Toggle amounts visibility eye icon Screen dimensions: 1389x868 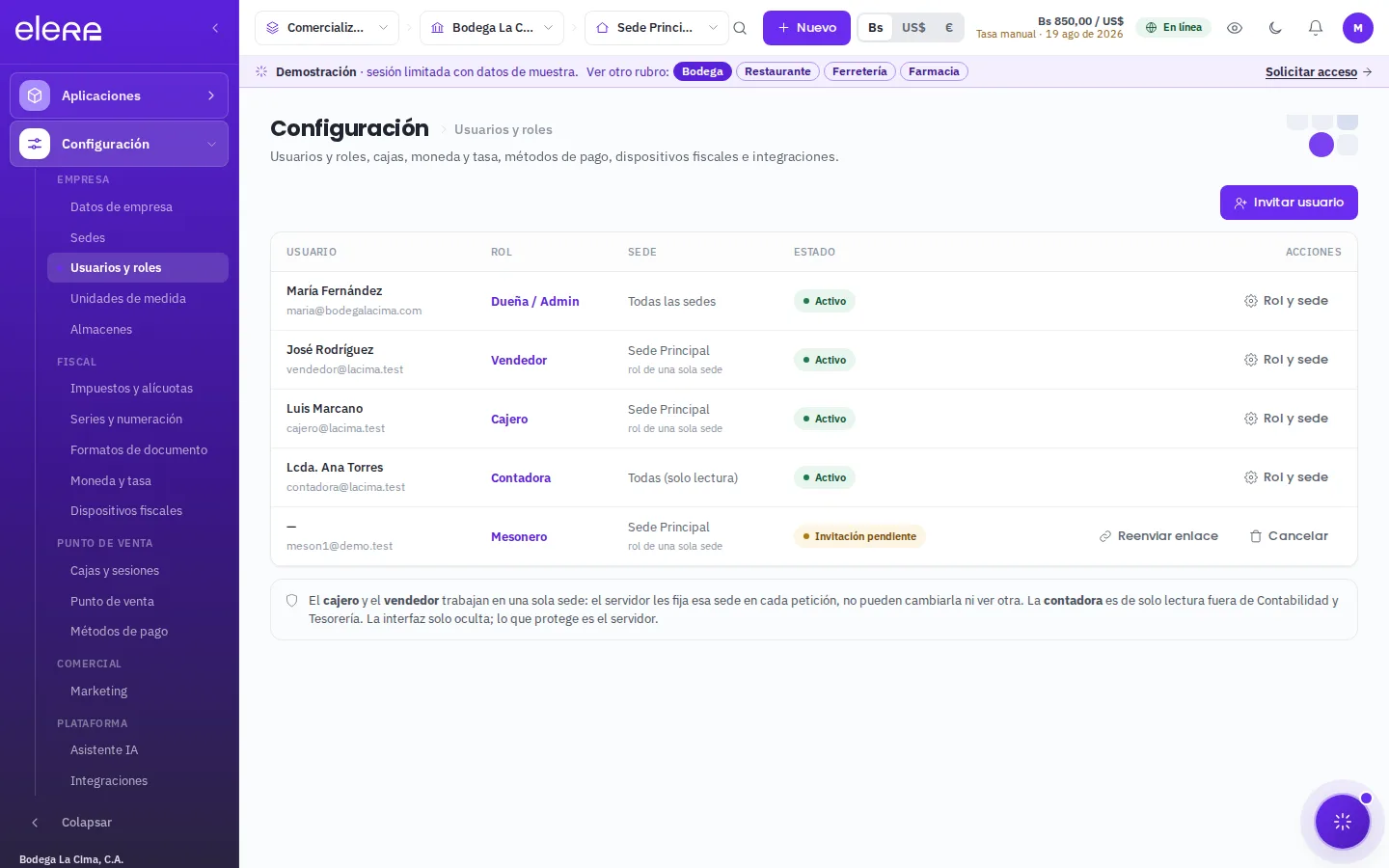coord(1235,28)
